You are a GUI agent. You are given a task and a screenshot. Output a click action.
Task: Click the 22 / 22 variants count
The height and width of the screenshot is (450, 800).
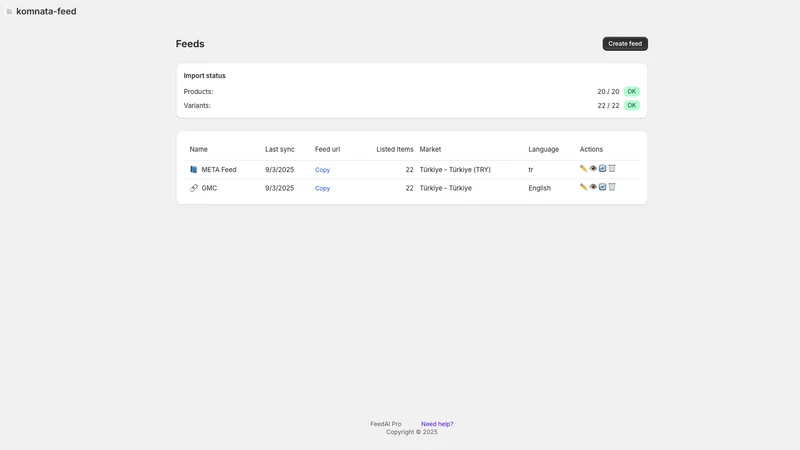pyautogui.click(x=608, y=106)
